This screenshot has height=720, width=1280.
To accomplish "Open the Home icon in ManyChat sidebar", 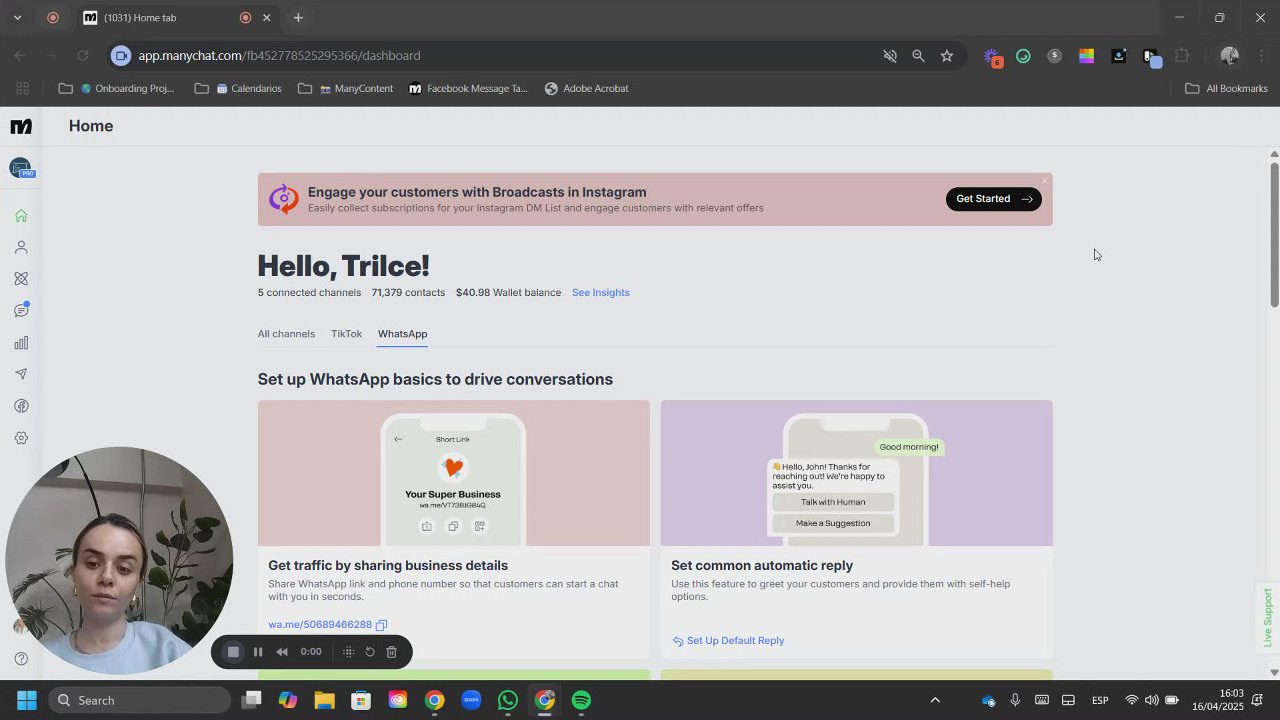I will 21,216.
